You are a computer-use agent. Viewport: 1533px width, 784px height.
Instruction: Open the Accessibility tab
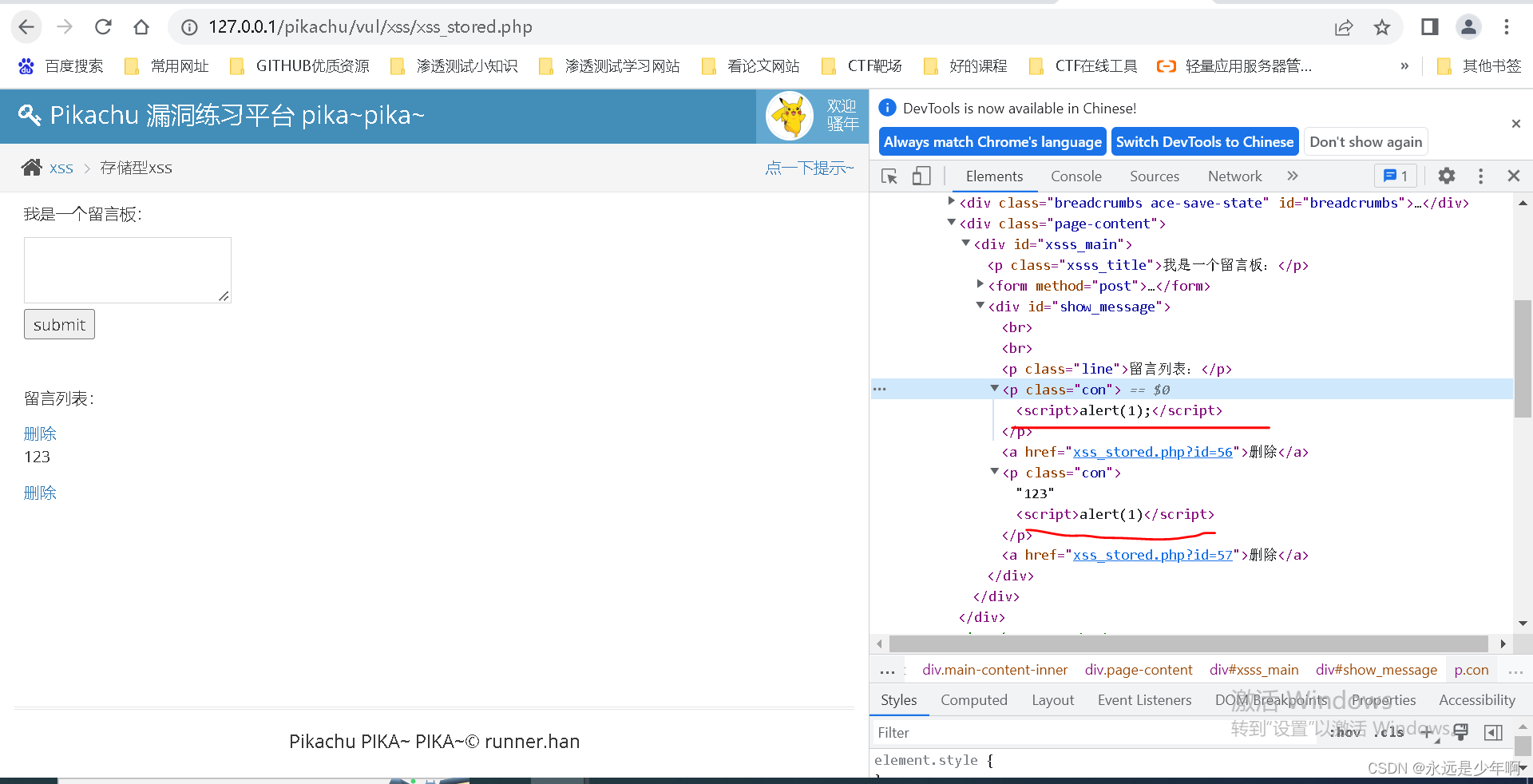pos(1476,700)
